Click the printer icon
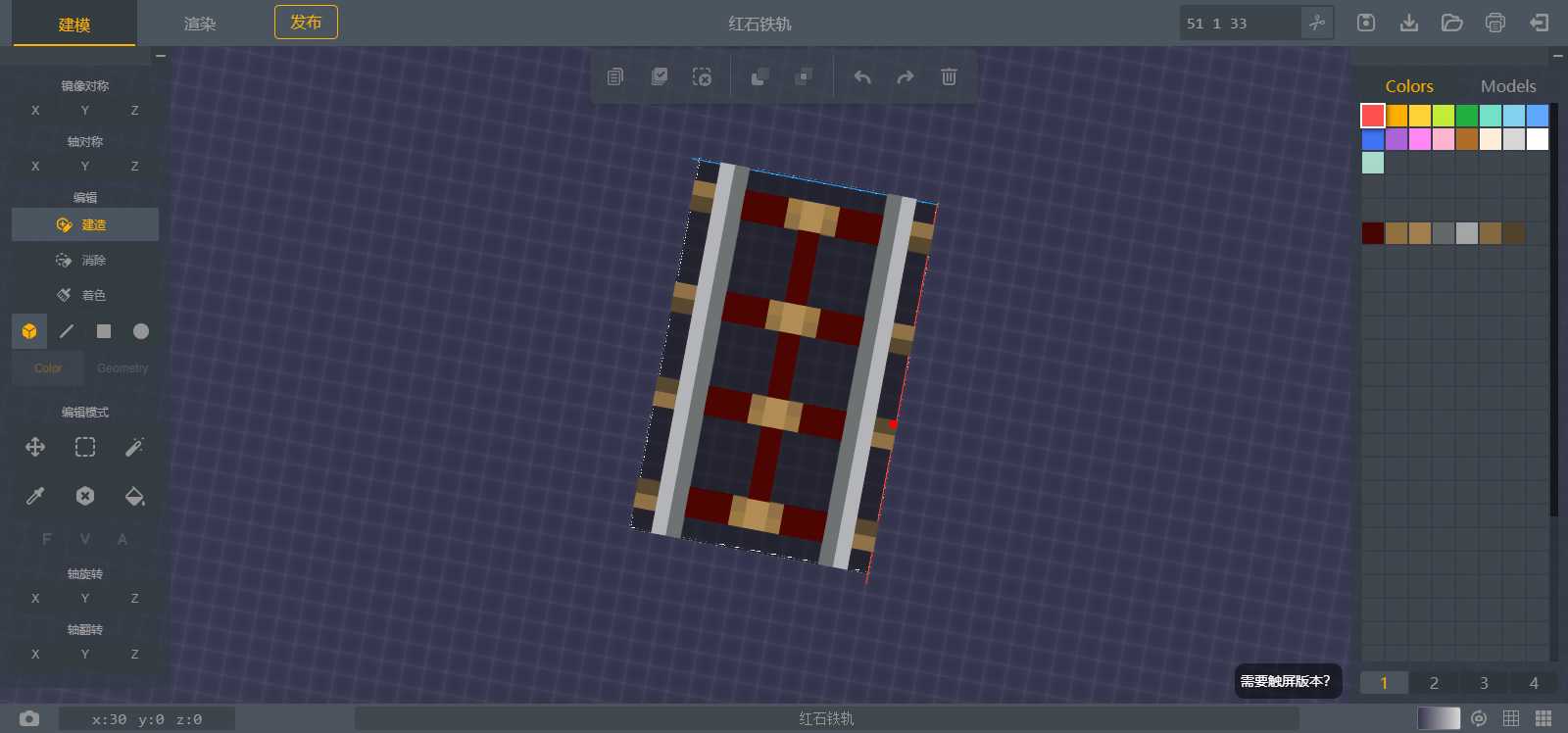 (1495, 23)
